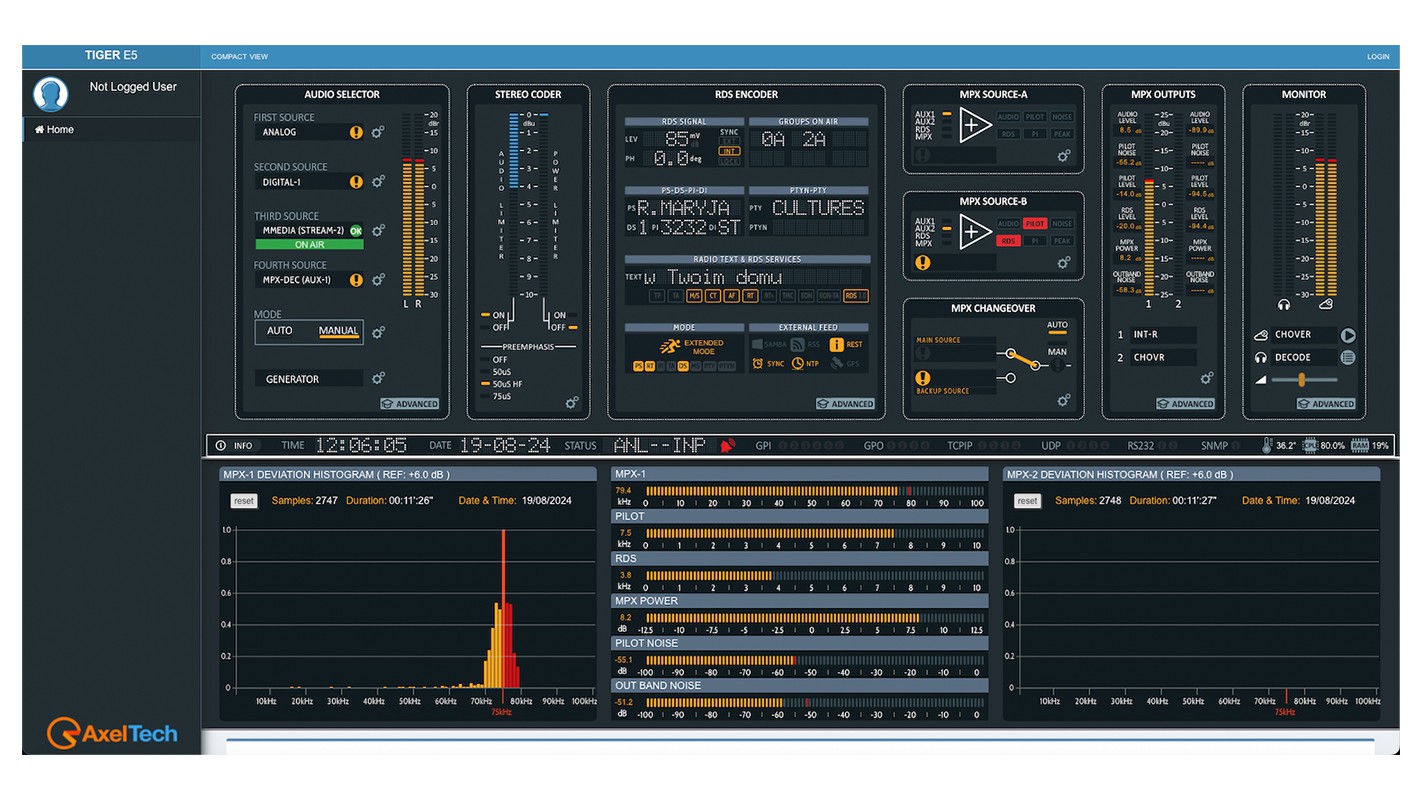
Task: Open Home in the sidebar
Action: (x=60, y=130)
